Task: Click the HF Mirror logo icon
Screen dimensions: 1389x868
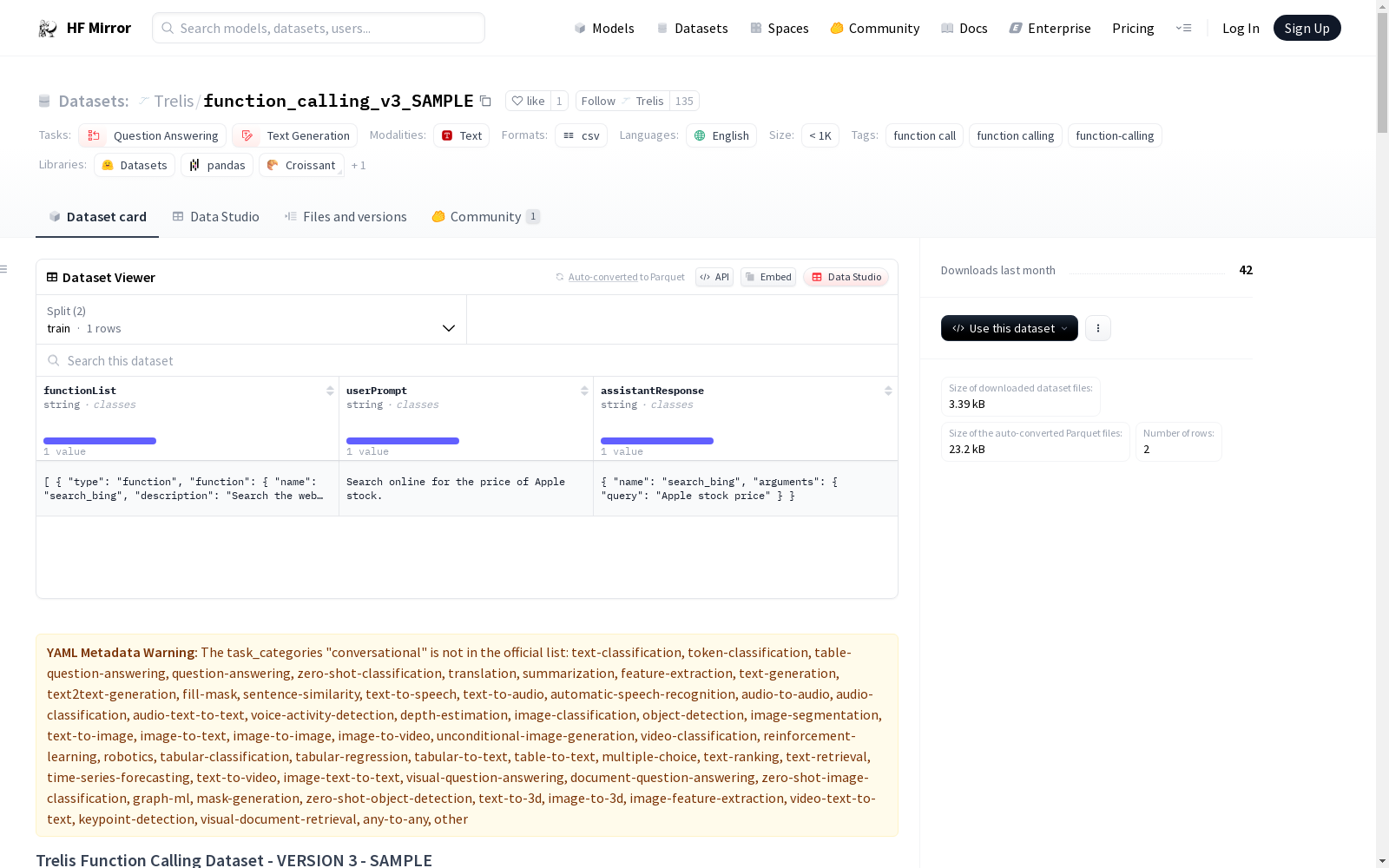Action: click(x=48, y=29)
